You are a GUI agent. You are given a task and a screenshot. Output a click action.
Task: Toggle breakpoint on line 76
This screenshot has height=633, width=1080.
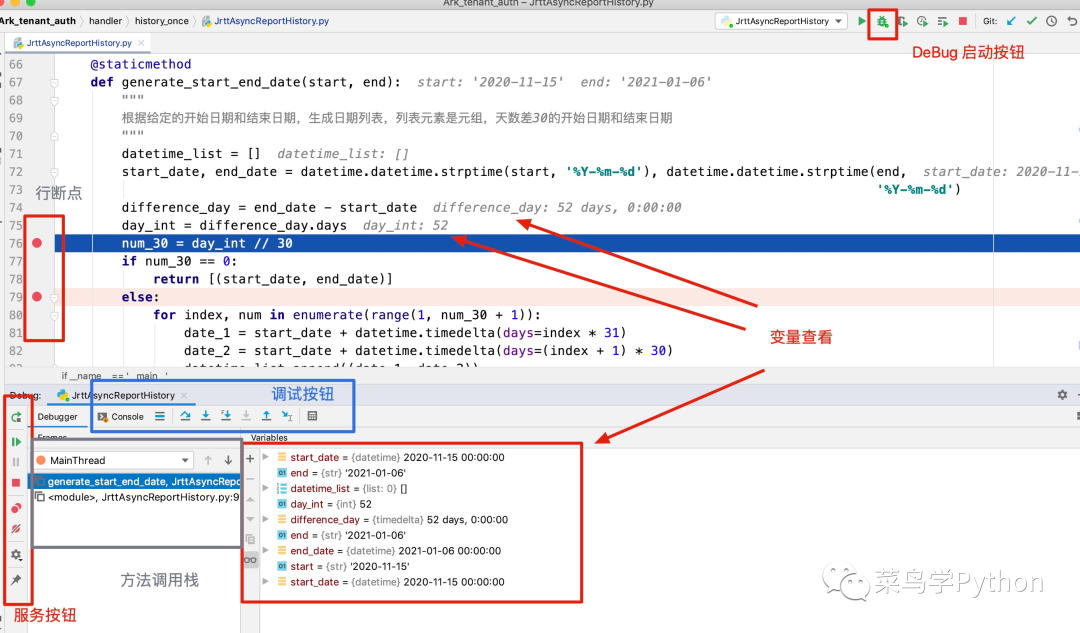37,243
